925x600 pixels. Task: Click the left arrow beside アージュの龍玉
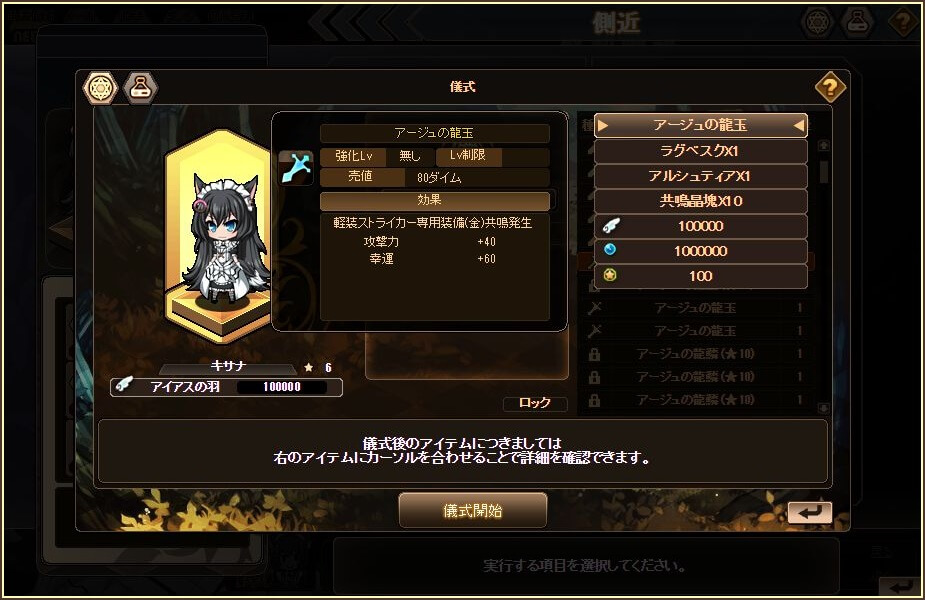[x=602, y=125]
